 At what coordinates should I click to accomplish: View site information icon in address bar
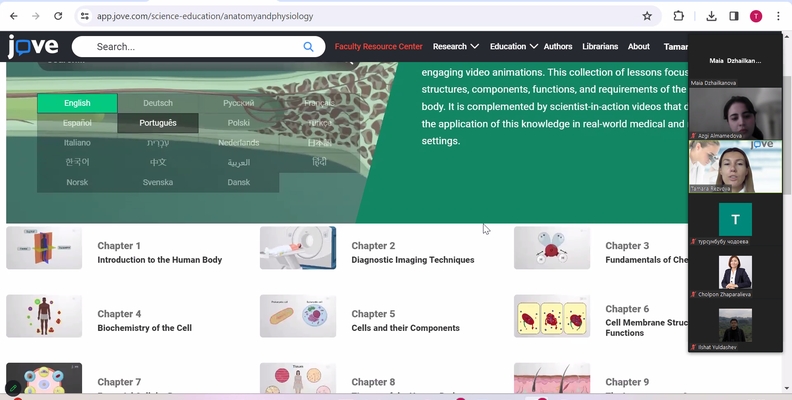[x=85, y=16]
